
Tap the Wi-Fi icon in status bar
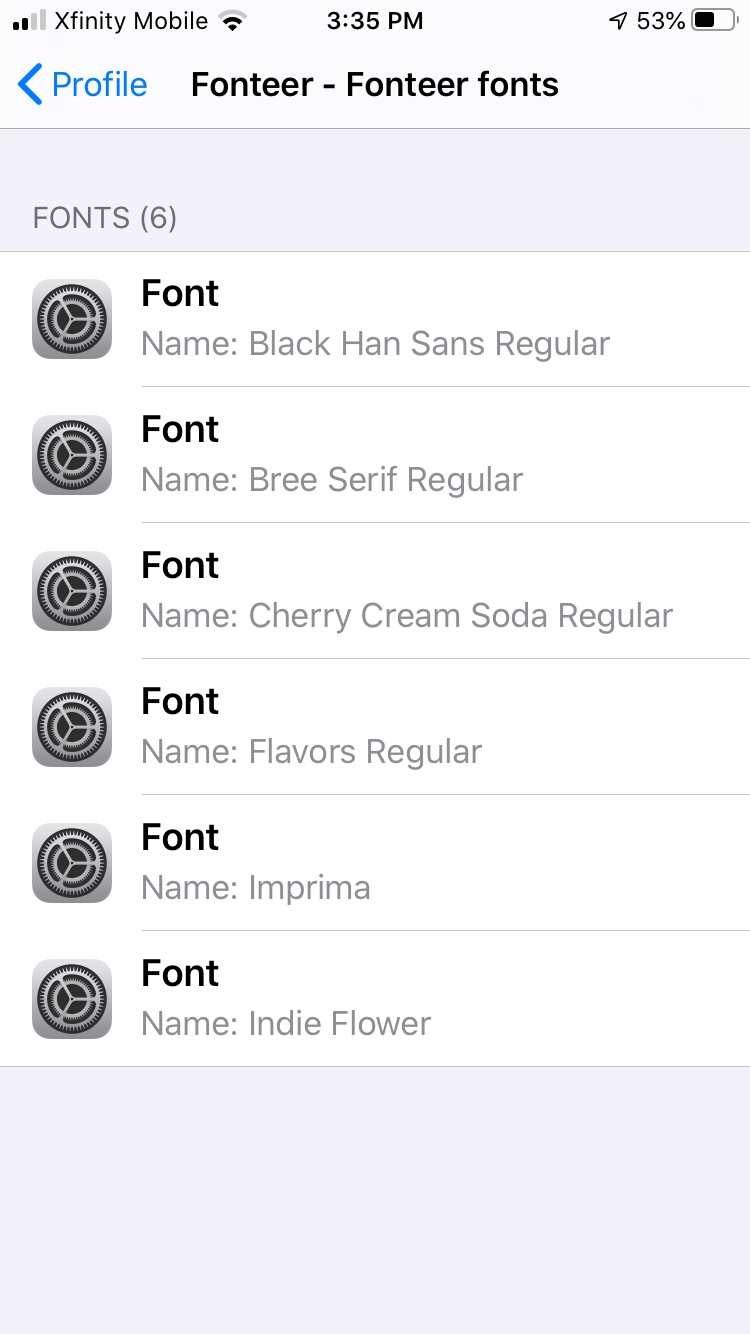233,21
